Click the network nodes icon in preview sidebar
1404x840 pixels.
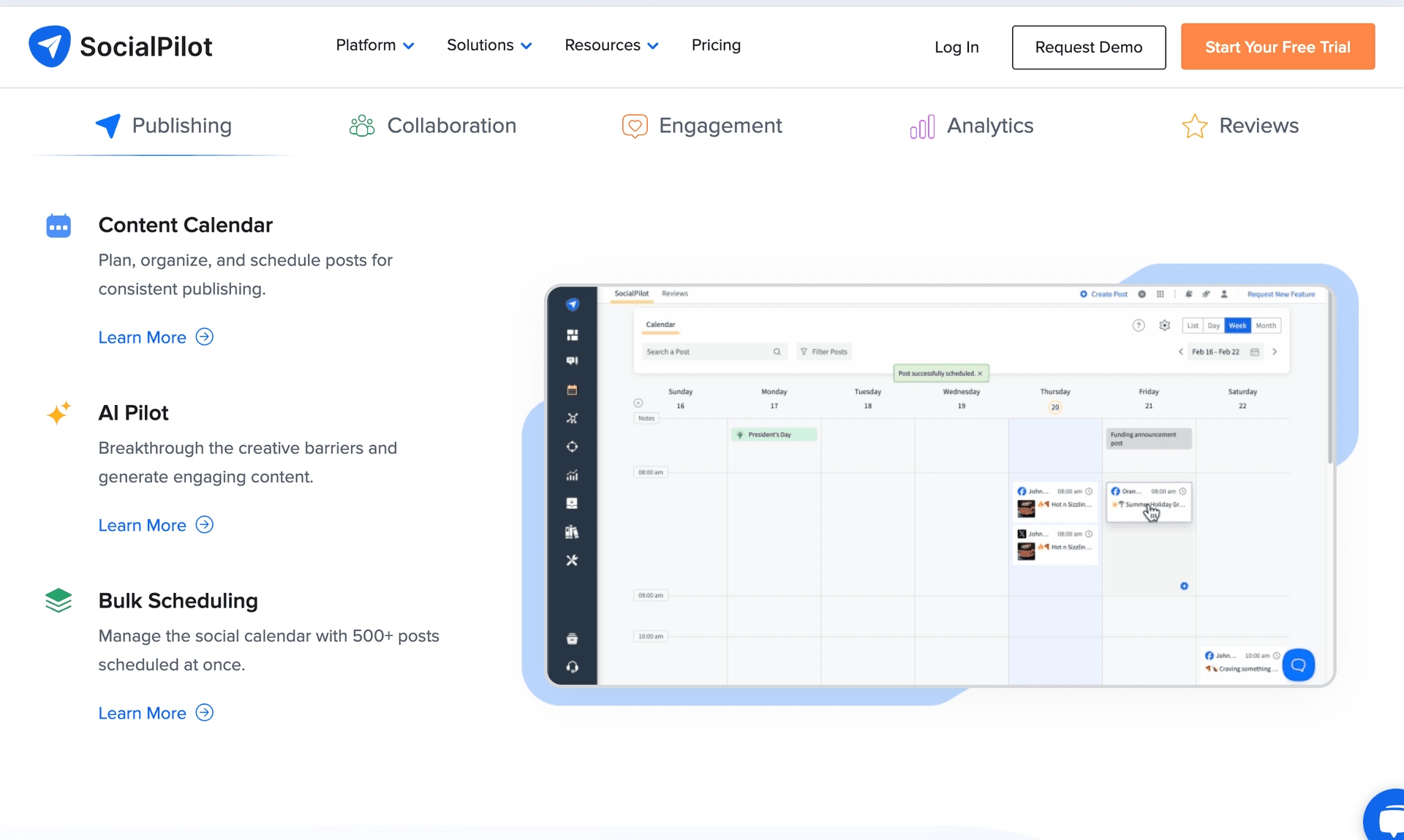coord(573,418)
